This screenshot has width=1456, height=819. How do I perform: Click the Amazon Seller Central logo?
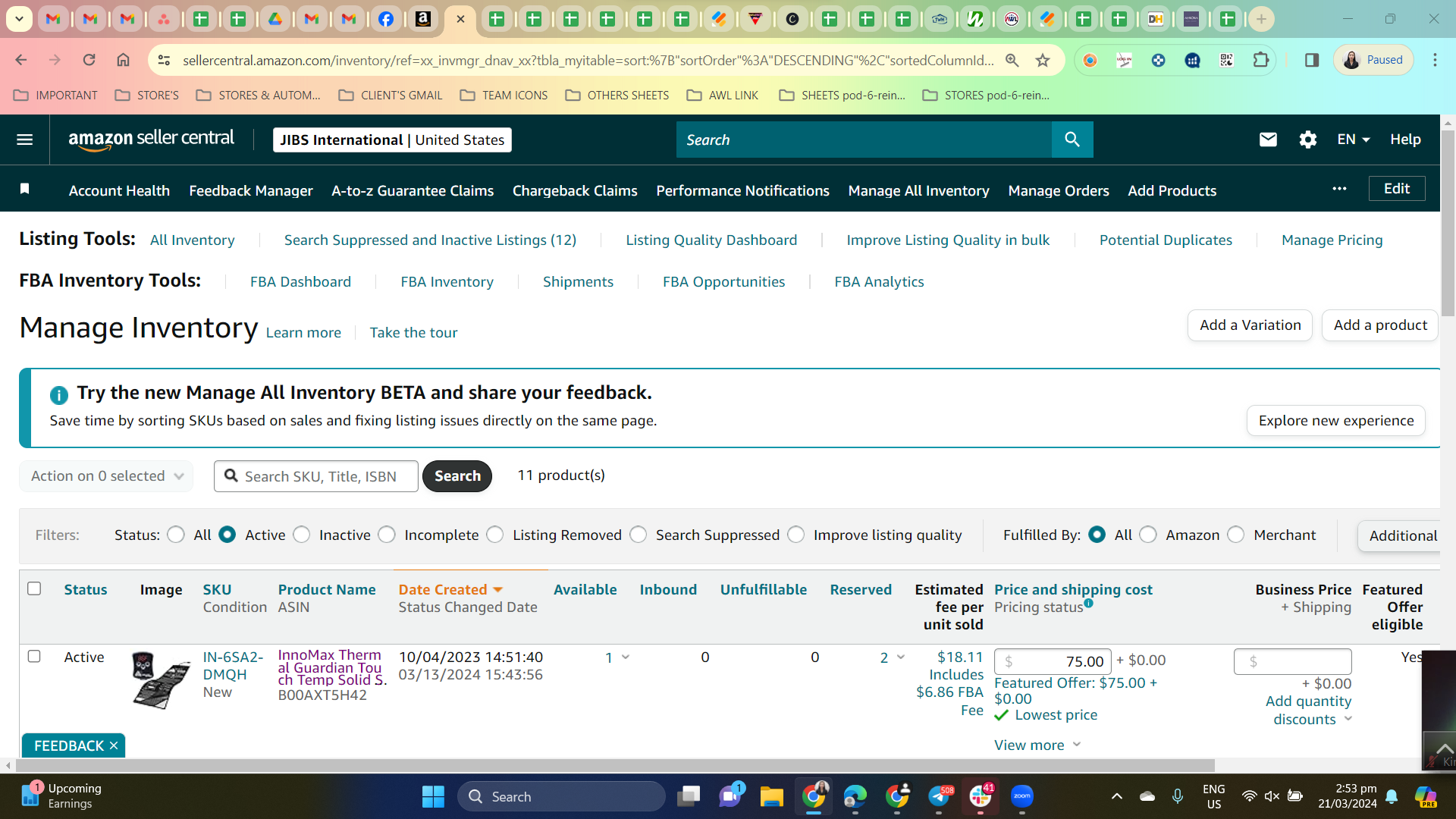coord(151,140)
